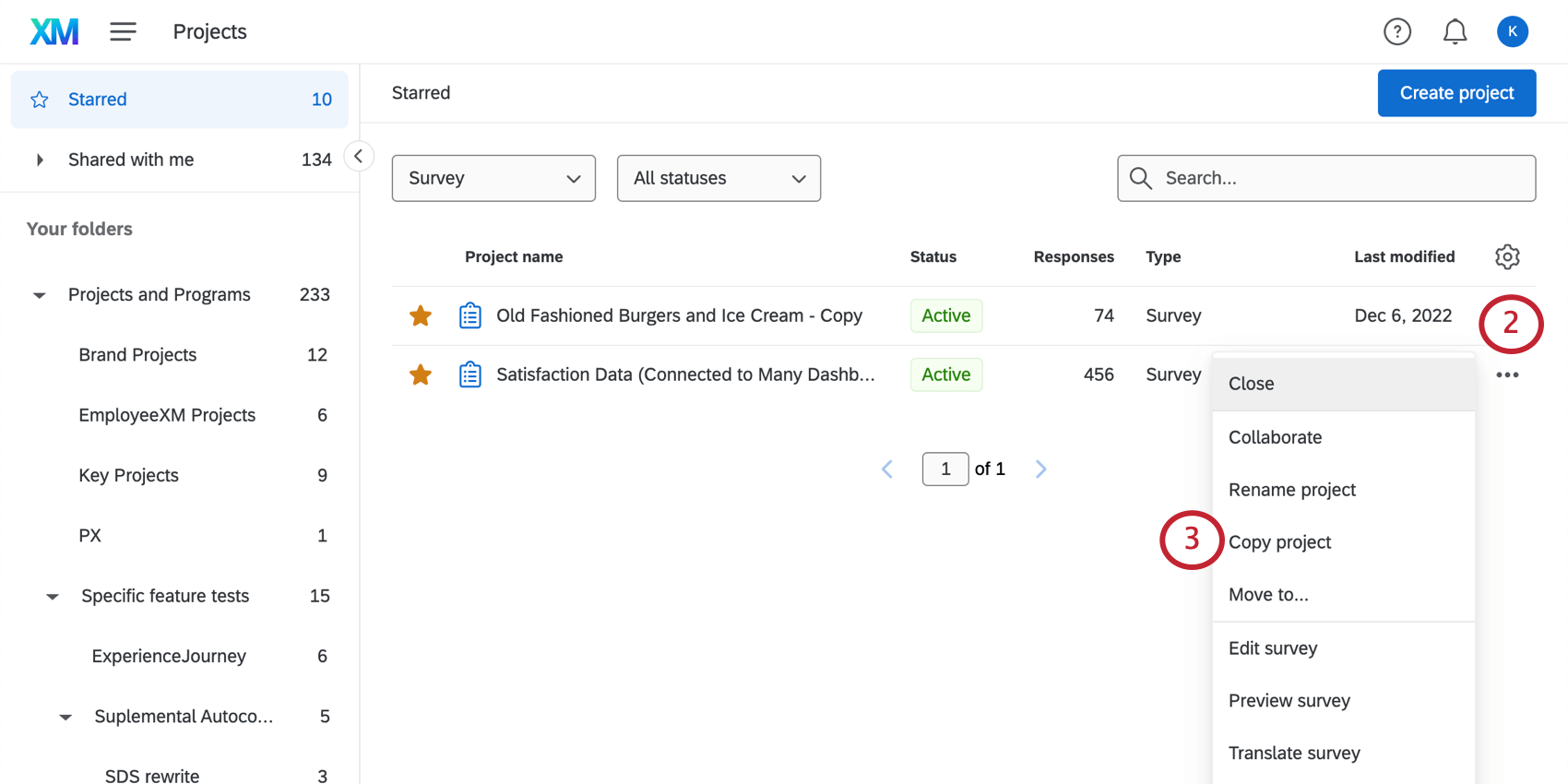
Task: Open the Survey project type dropdown
Action: click(493, 178)
